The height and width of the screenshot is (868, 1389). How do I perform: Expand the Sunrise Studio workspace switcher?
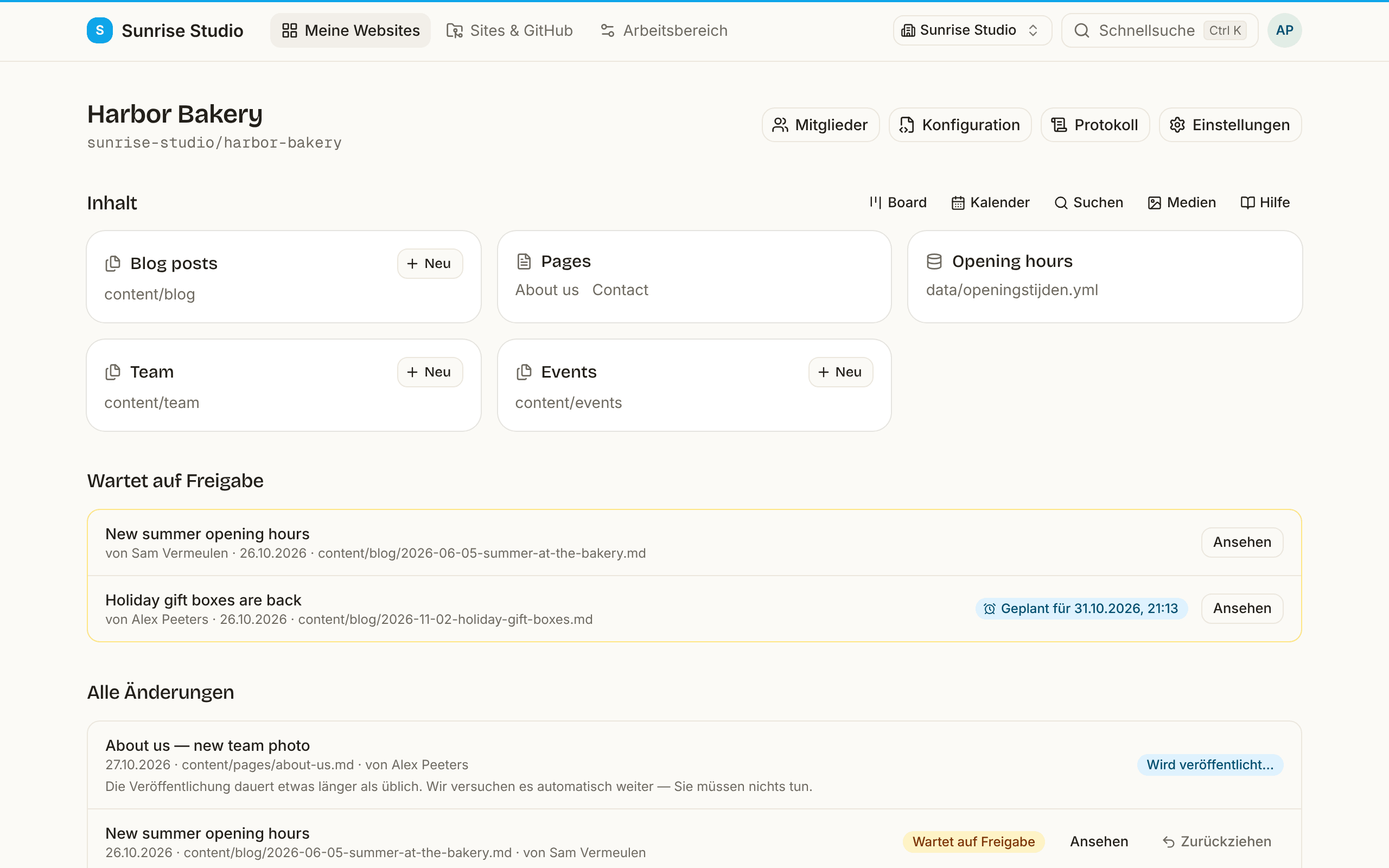972,30
